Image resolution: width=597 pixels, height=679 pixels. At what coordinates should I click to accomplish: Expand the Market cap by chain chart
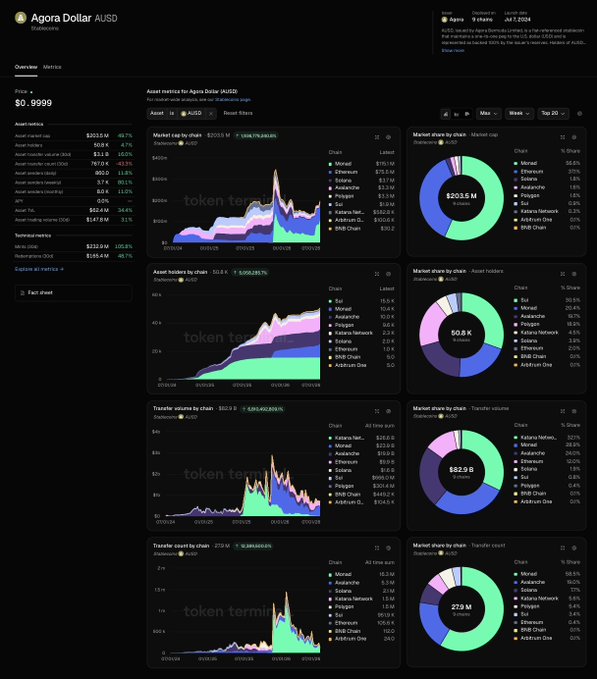pyautogui.click(x=377, y=137)
